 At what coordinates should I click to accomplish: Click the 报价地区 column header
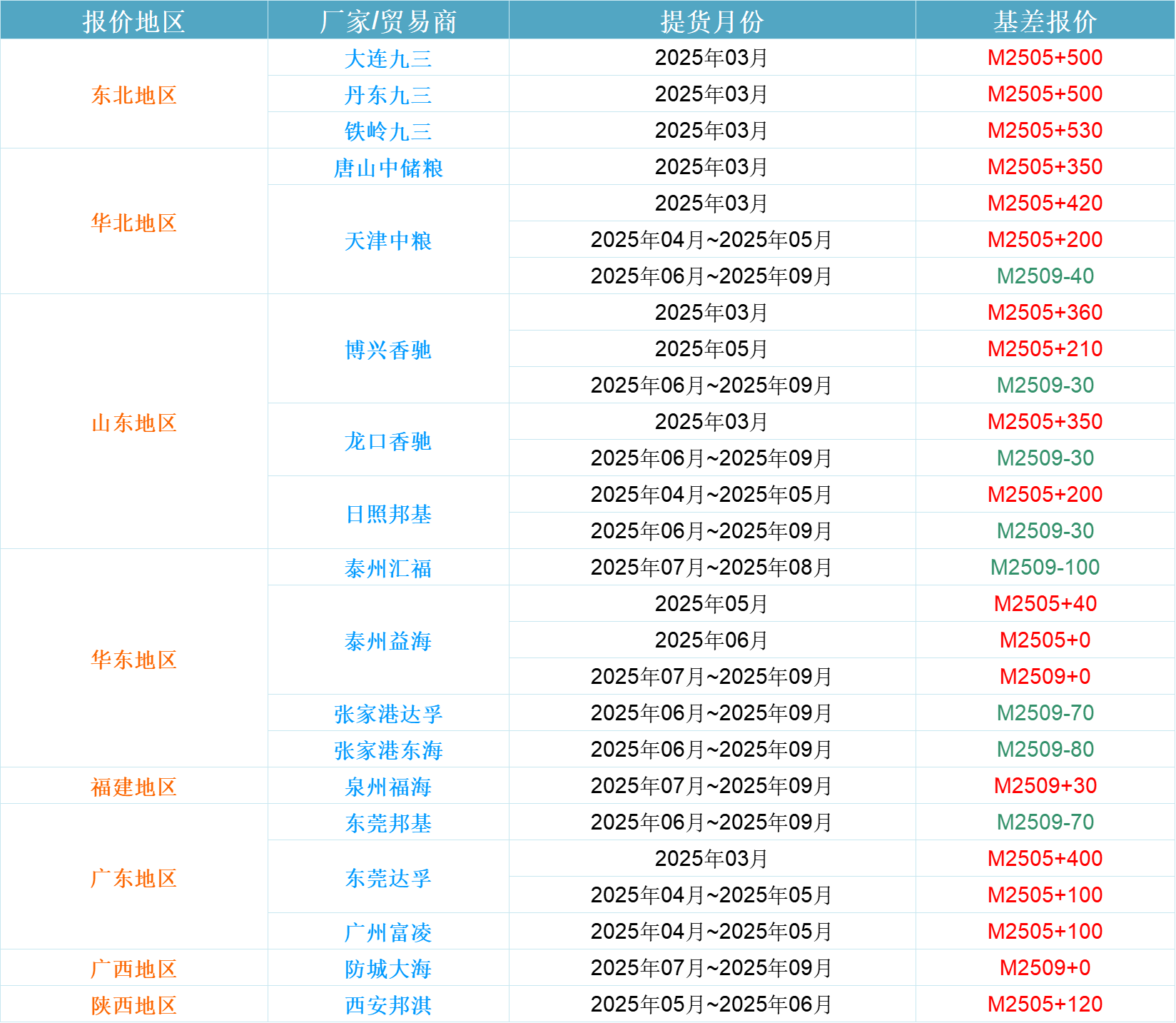pyautogui.click(x=133, y=21)
